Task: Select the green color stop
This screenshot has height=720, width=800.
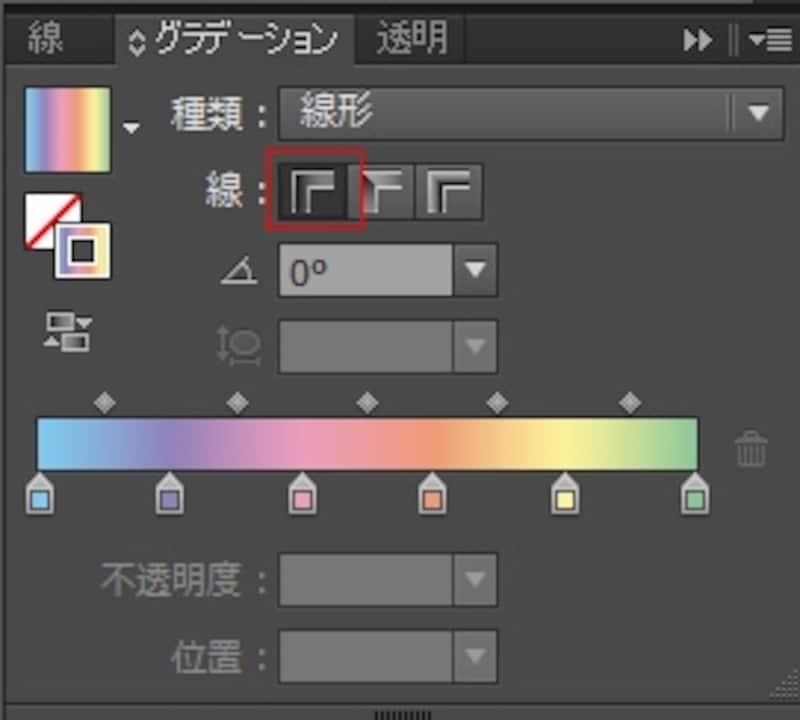Action: pos(695,494)
